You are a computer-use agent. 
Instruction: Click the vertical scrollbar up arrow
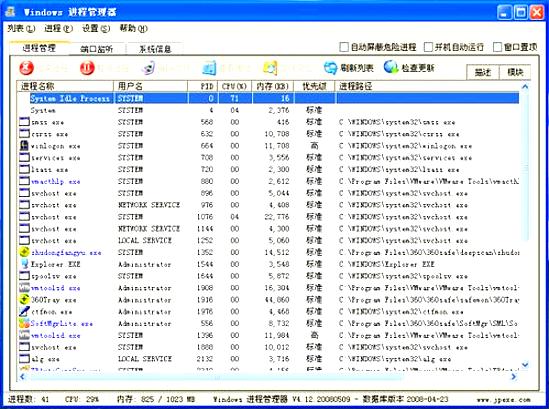tap(525, 86)
